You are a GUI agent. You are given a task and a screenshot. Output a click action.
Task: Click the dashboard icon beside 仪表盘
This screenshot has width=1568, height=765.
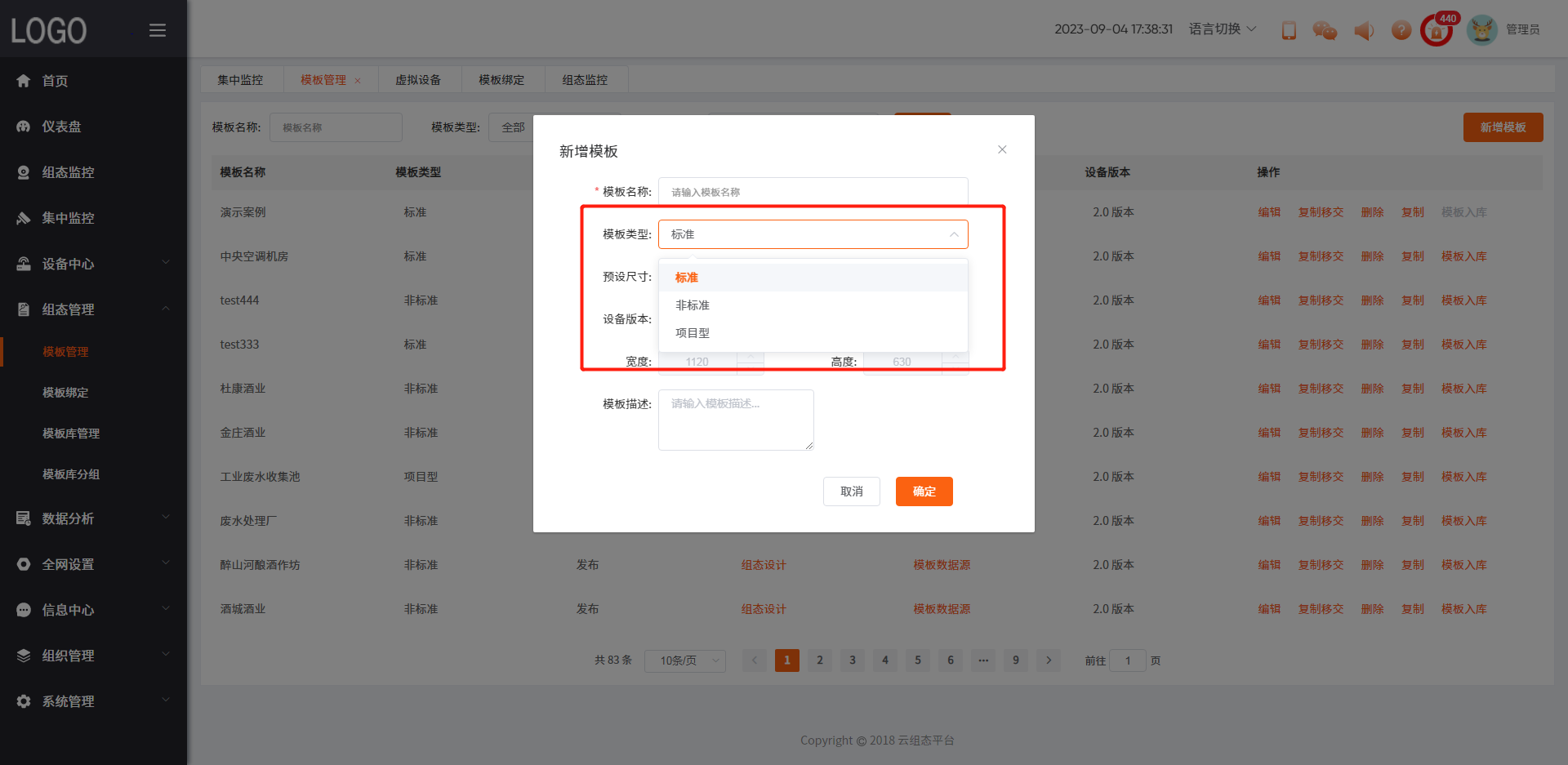[24, 127]
